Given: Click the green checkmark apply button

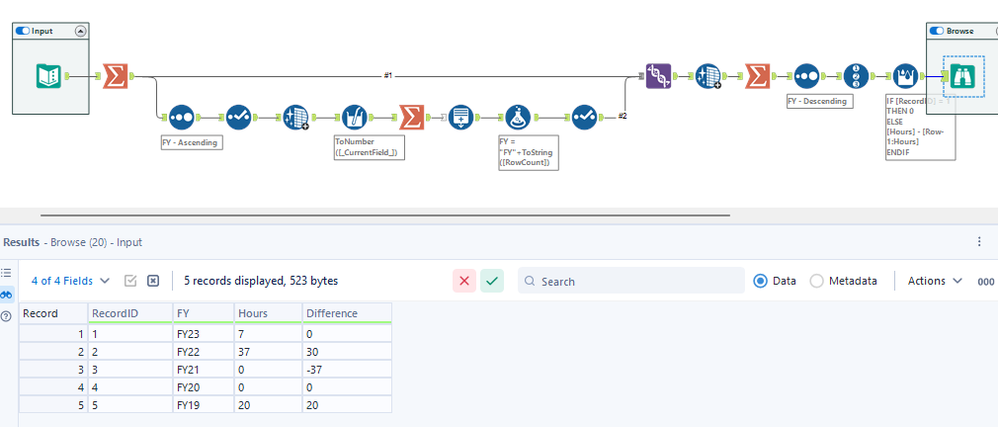Looking at the screenshot, I should 492,281.
